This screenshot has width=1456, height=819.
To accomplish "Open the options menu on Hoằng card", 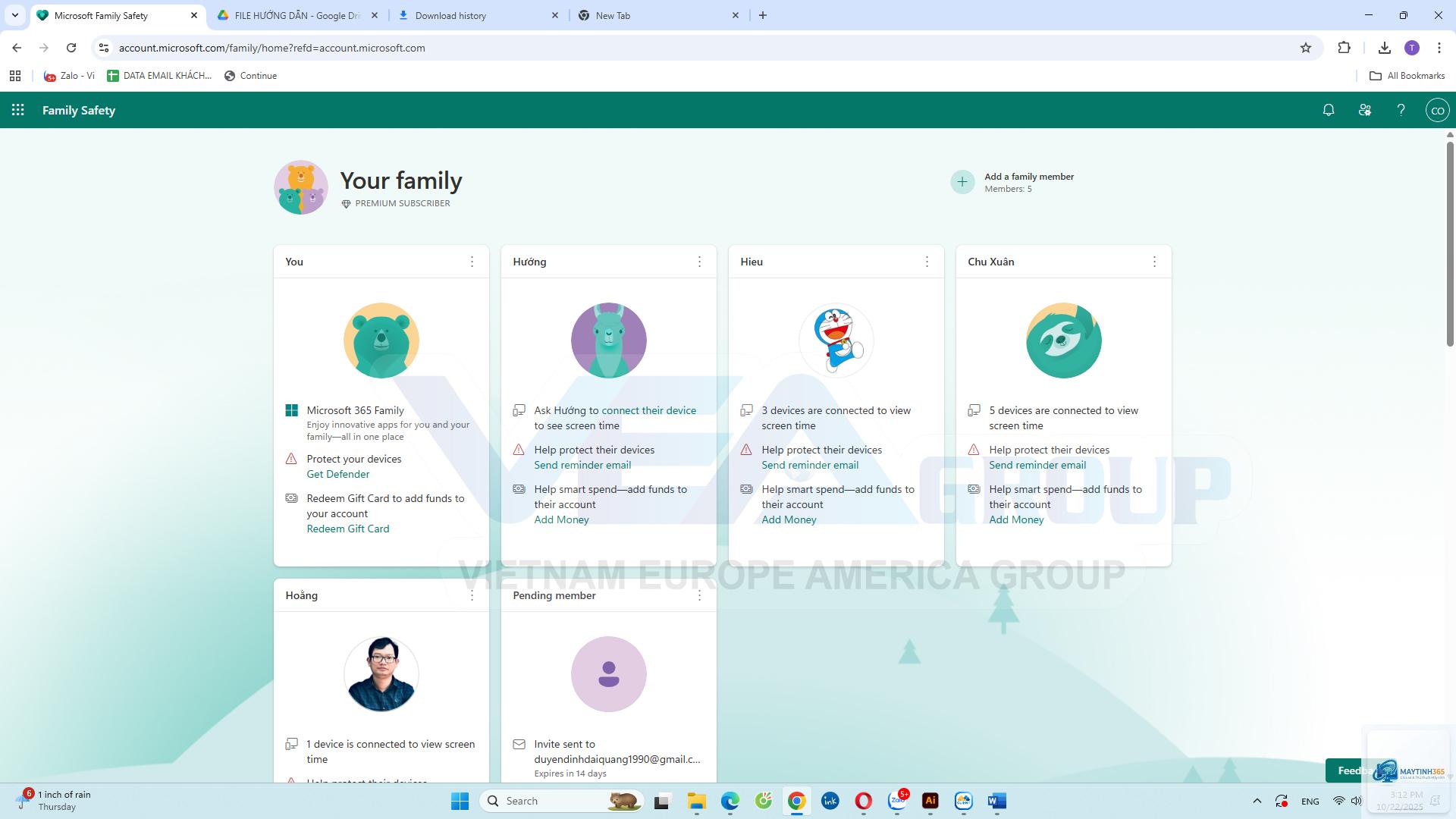I will tap(472, 595).
